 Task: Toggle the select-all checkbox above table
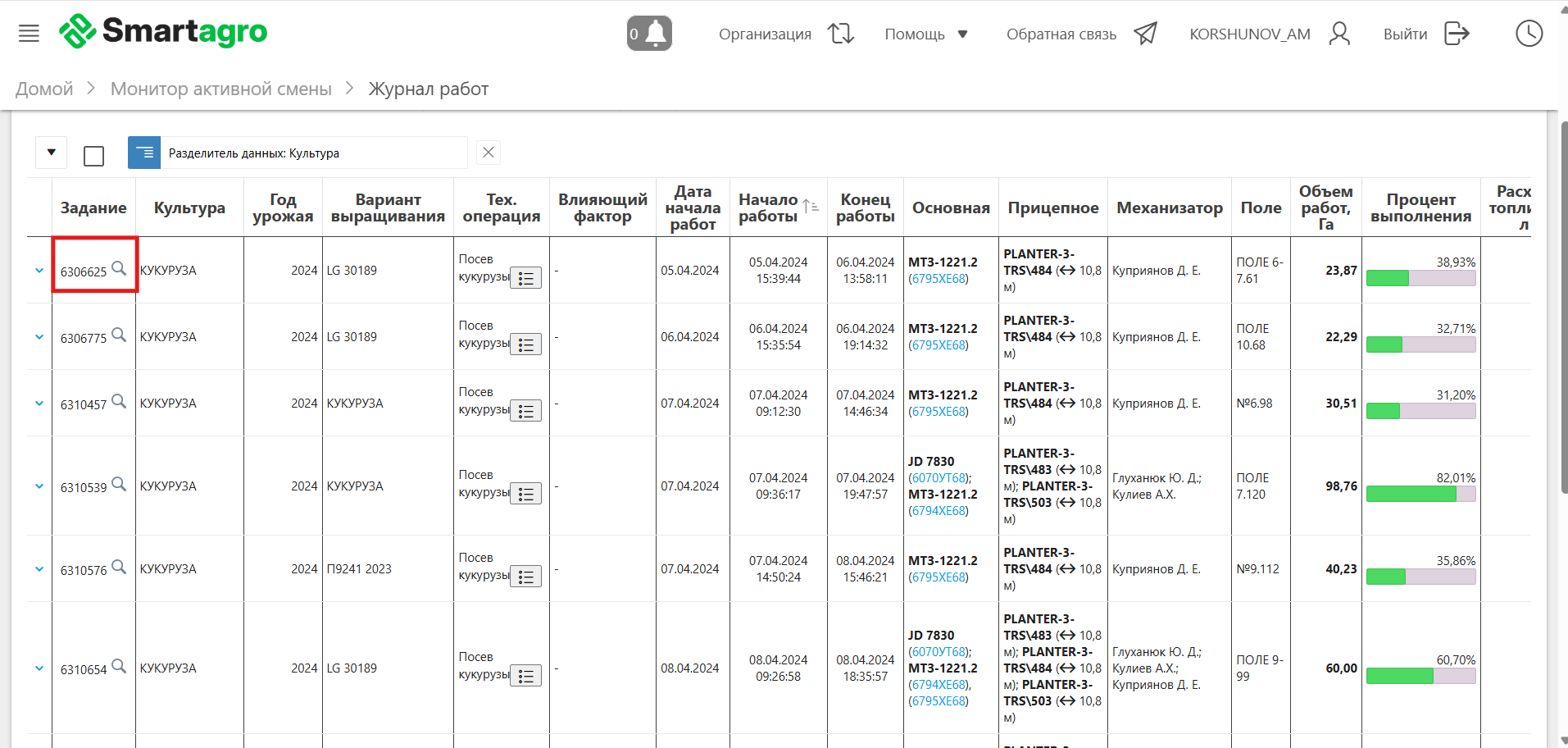tap(94, 156)
